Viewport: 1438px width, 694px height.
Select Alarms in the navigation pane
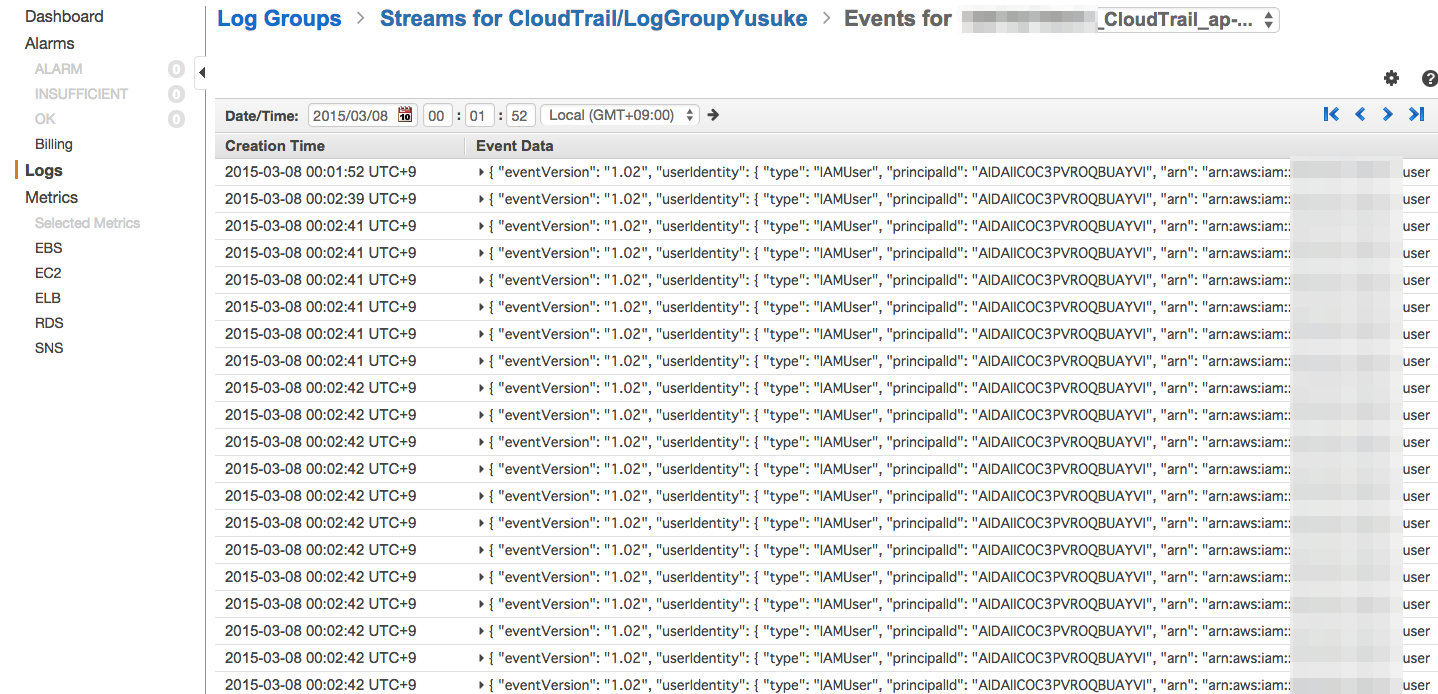coord(48,43)
